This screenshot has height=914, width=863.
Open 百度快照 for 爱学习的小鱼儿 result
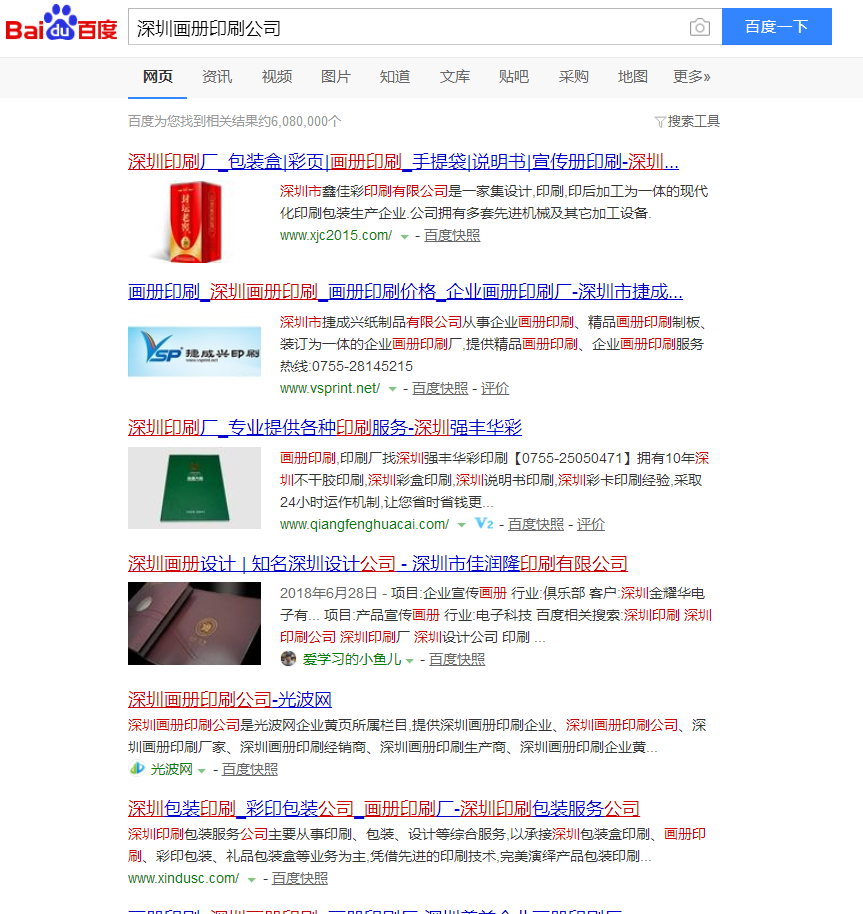[457, 659]
